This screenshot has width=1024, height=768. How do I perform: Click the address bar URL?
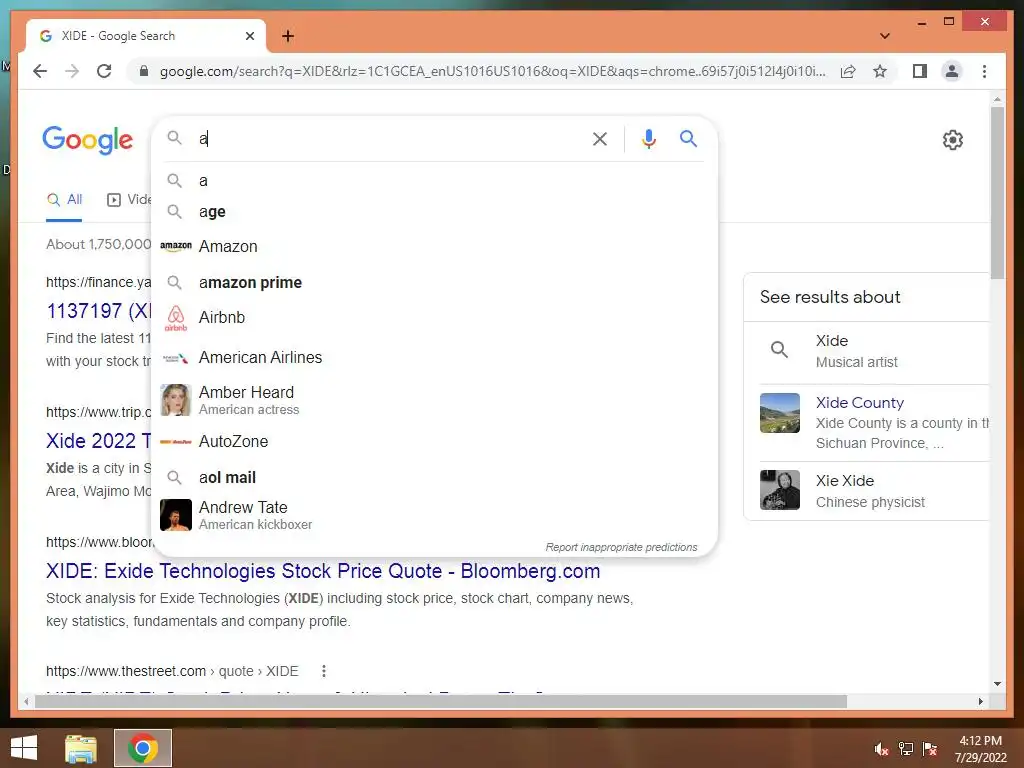(x=492, y=71)
